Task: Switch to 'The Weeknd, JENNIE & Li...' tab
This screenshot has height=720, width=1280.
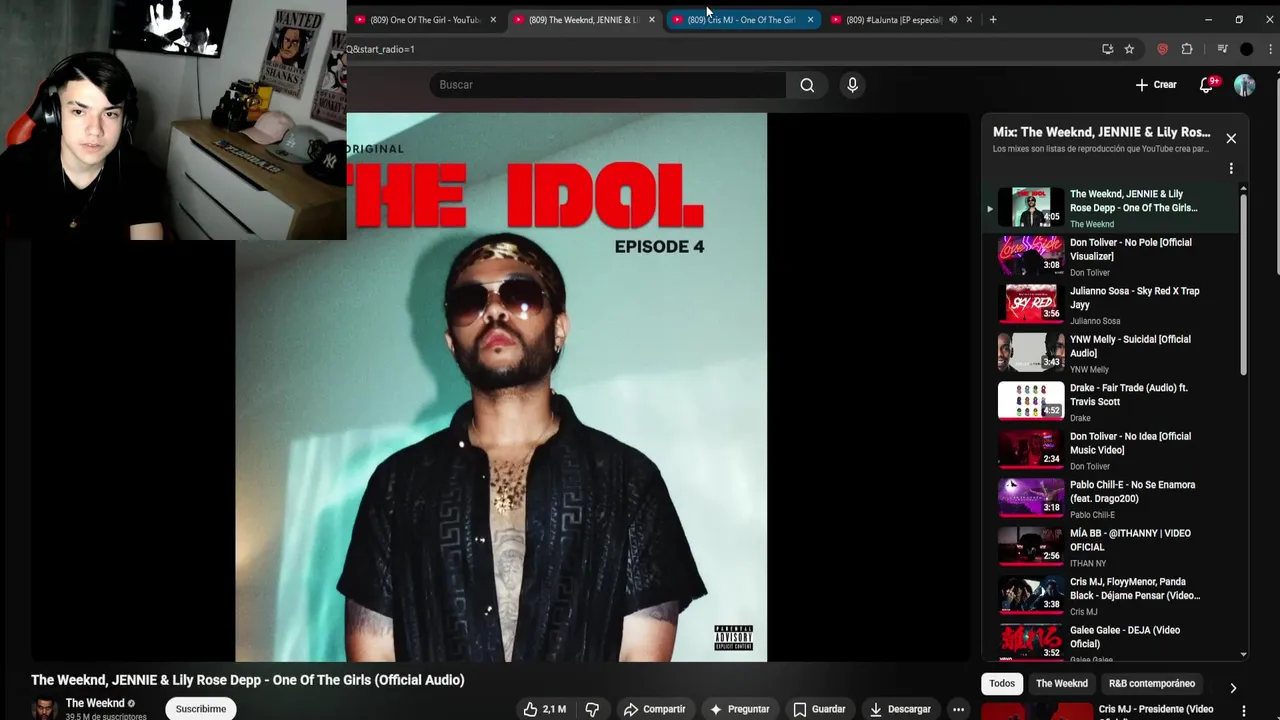Action: (584, 20)
